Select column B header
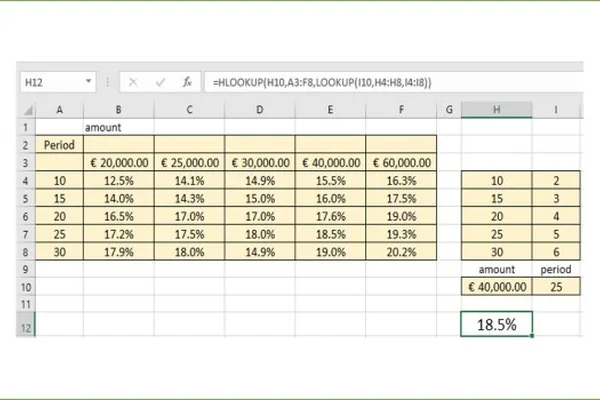 pos(119,110)
